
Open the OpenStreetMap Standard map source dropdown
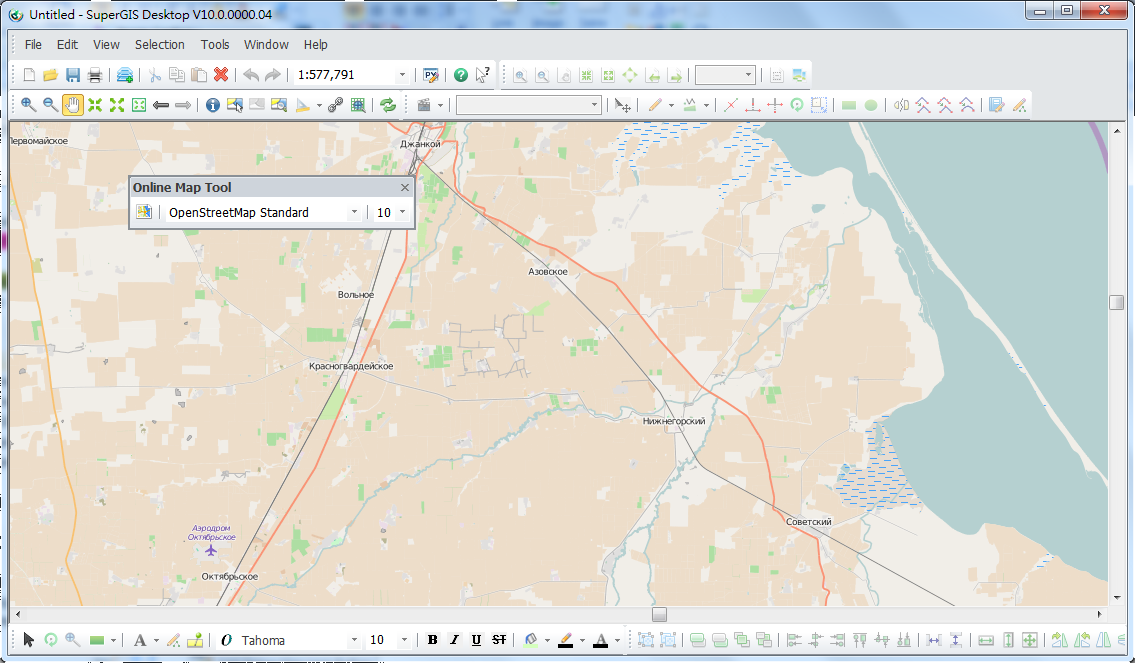click(354, 212)
